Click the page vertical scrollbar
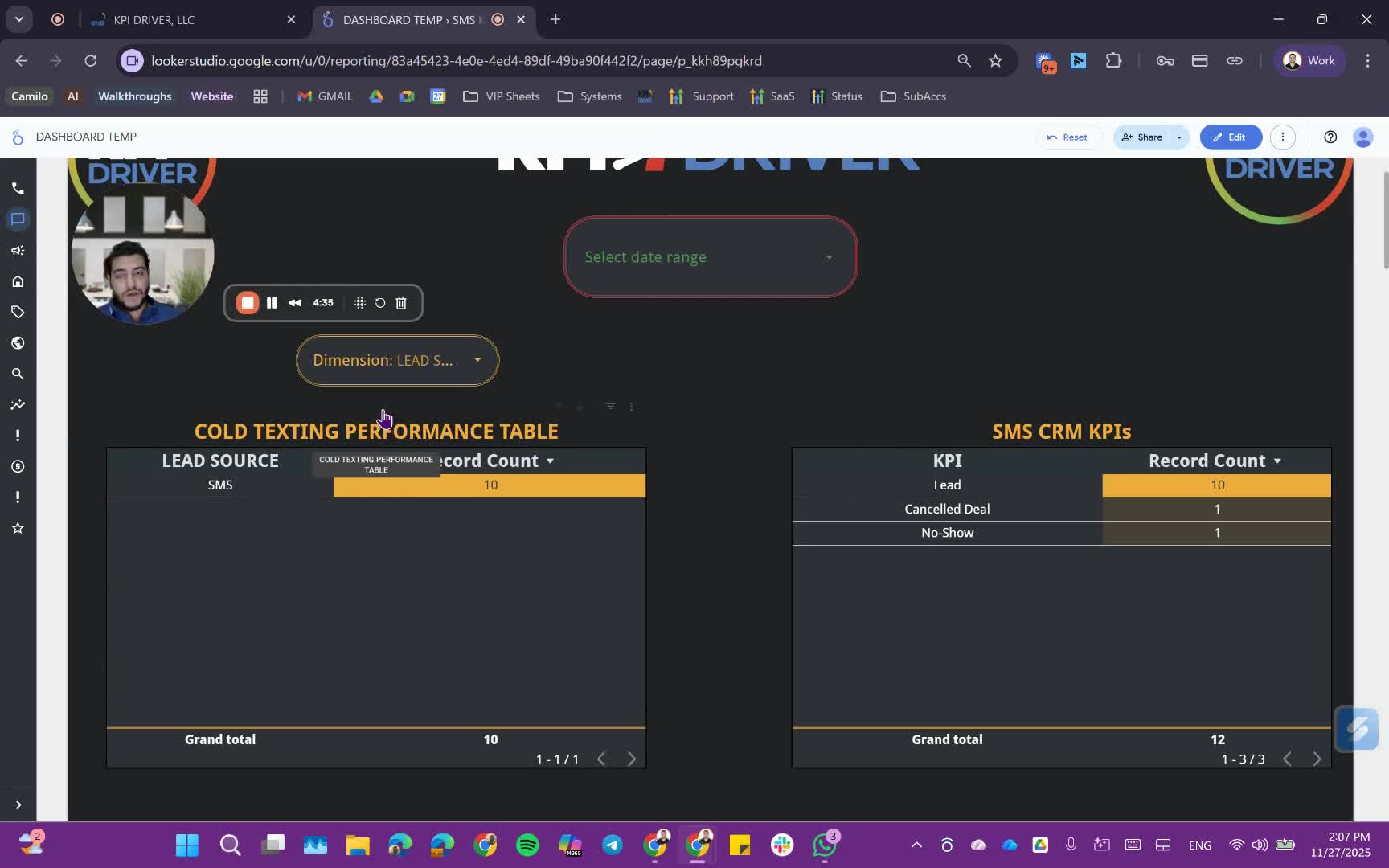 (x=1384, y=221)
